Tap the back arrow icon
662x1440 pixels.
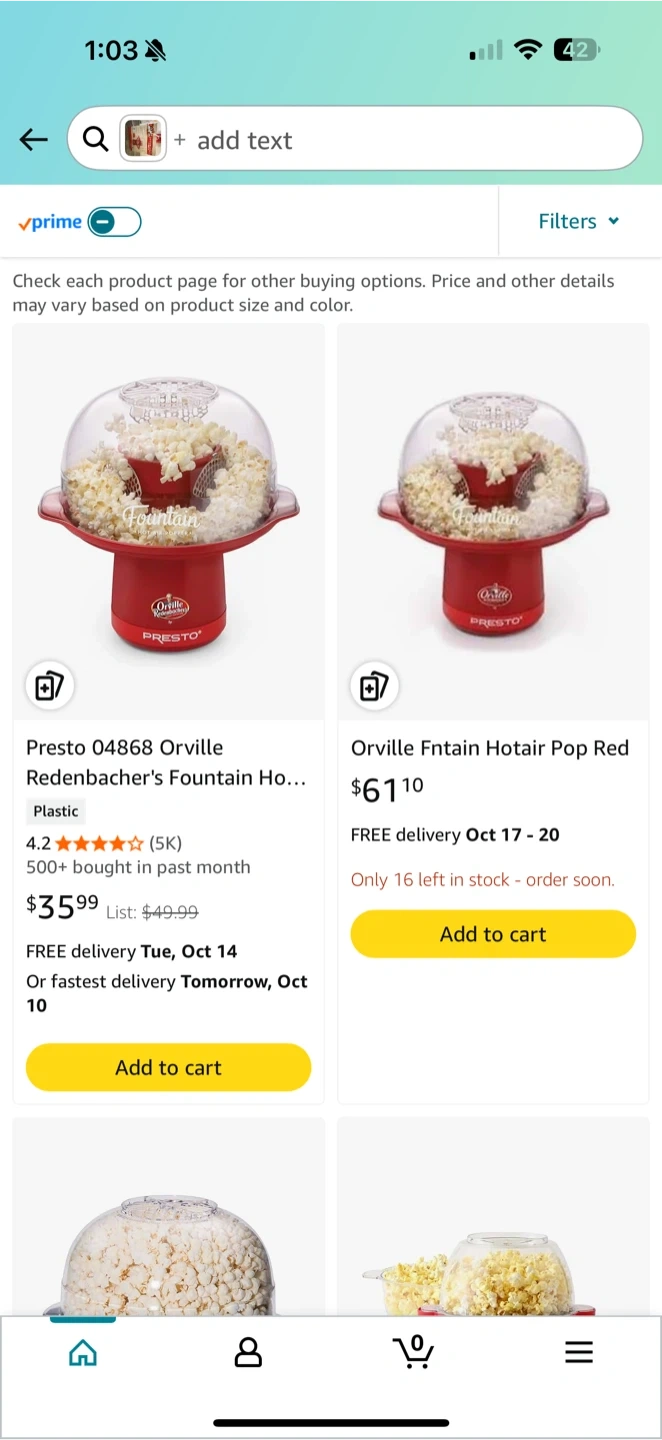(34, 140)
